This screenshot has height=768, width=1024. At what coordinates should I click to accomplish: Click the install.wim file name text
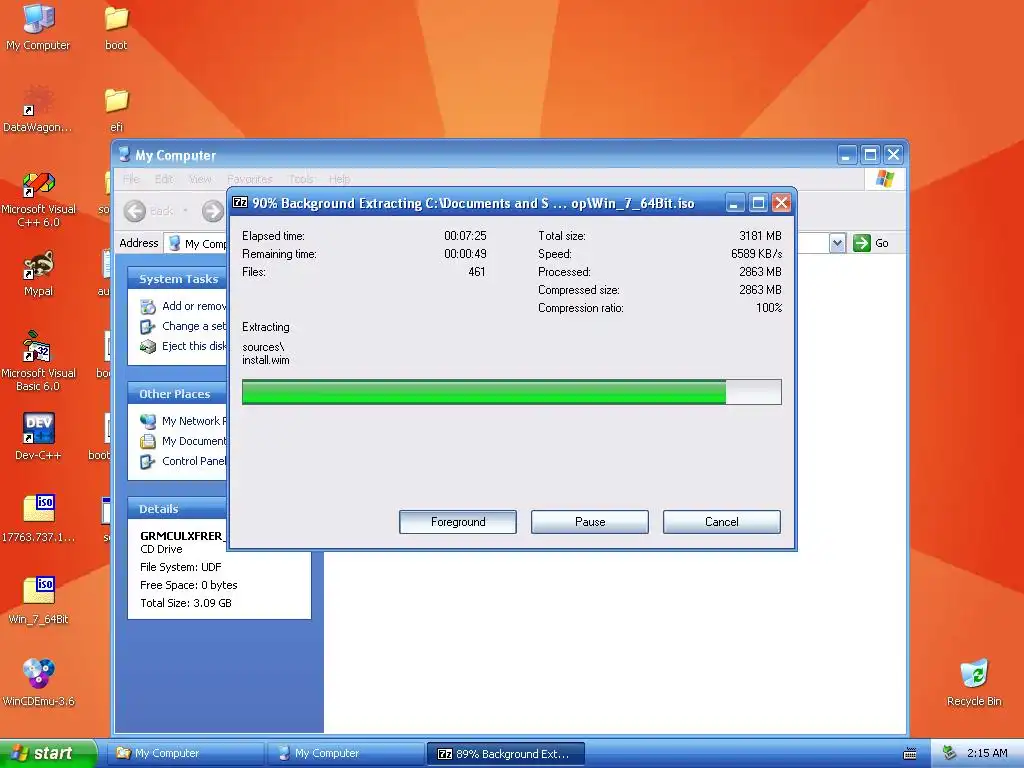coord(265,360)
